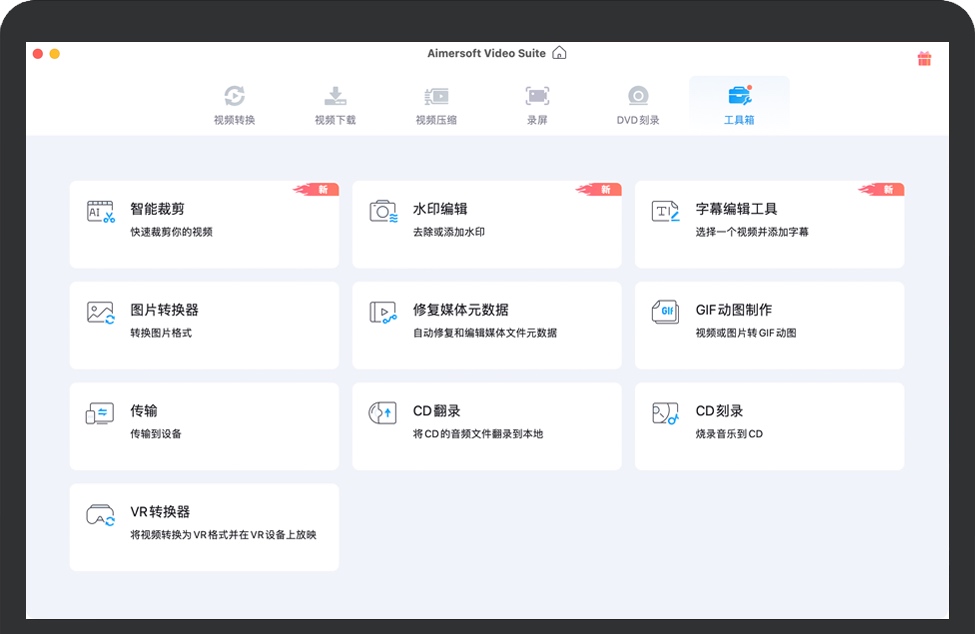Open the DVD 刻录 burner icon
The width and height of the screenshot is (975, 634).
[638, 96]
